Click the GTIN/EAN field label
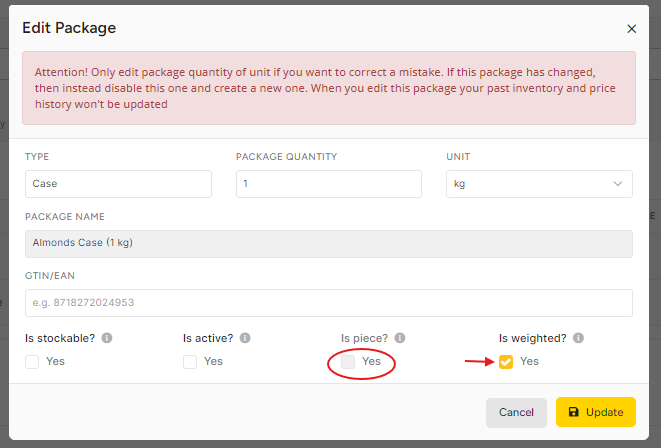This screenshot has width=661, height=448. click(50, 276)
